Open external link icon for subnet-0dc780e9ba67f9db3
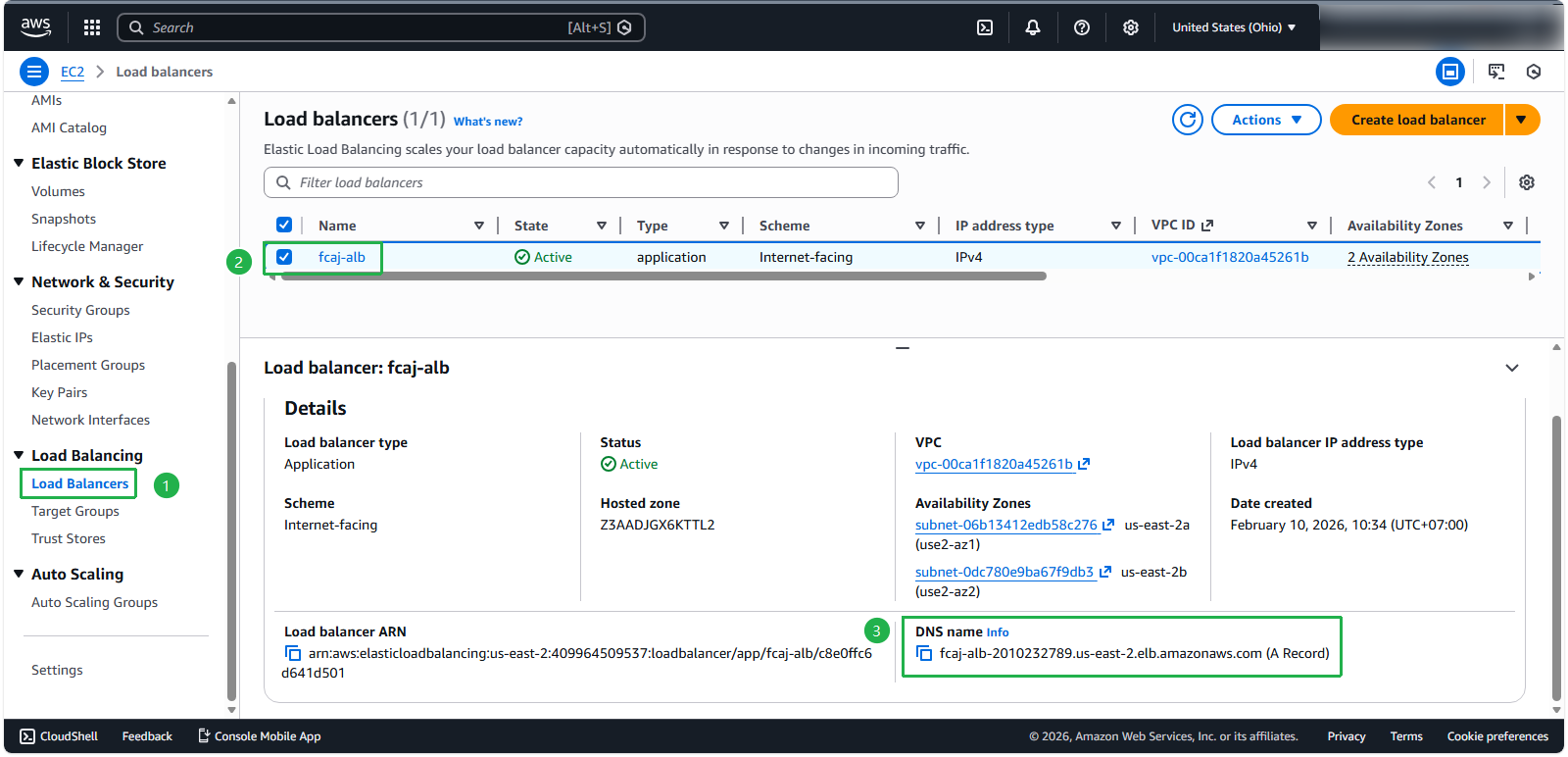The width and height of the screenshot is (1568, 757). (1105, 573)
